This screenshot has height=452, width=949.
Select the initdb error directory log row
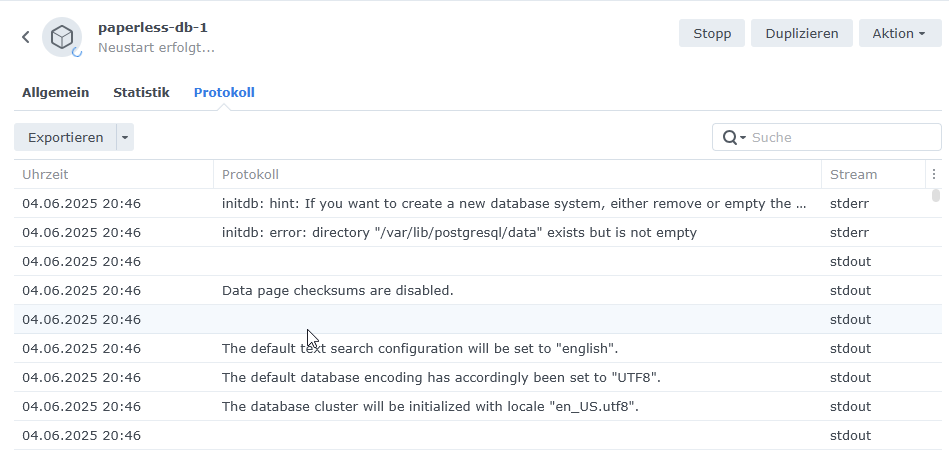pyautogui.click(x=472, y=232)
